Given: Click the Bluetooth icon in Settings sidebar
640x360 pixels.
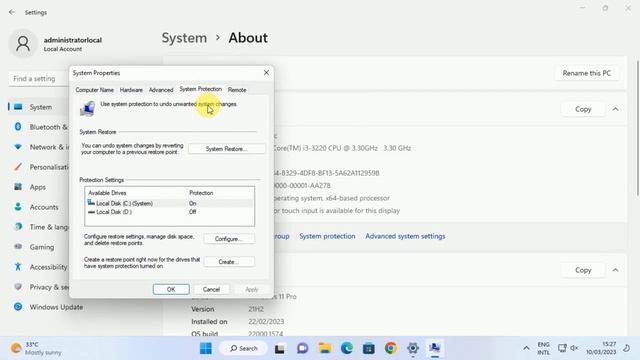Looking at the screenshot, I should pyautogui.click(x=18, y=127).
